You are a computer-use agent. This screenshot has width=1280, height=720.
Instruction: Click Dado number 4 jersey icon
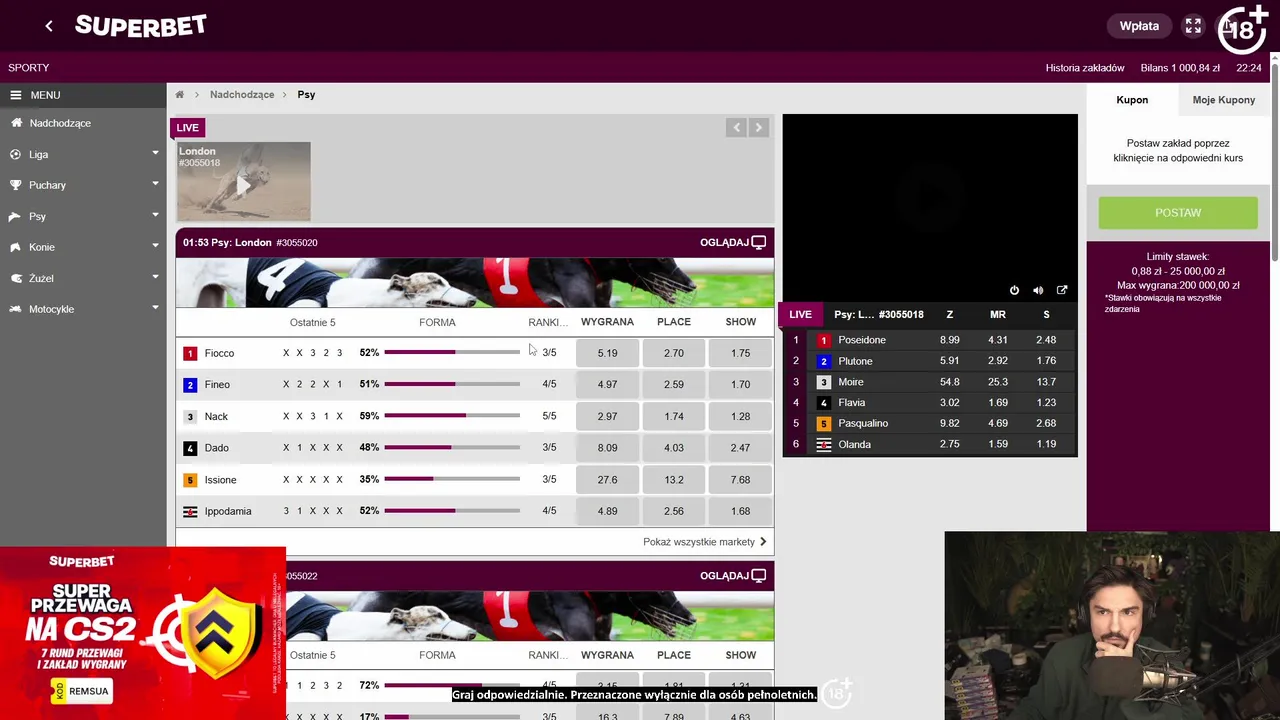190,447
